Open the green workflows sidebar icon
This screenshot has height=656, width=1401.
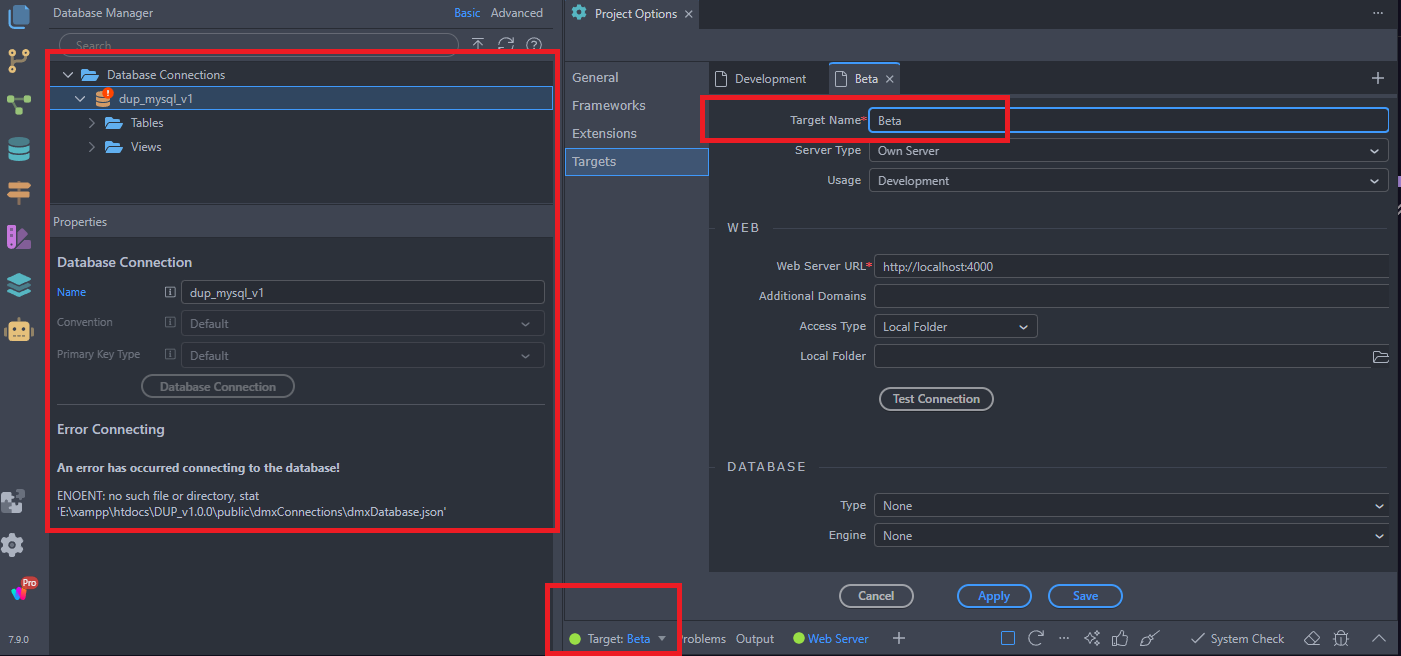click(19, 105)
